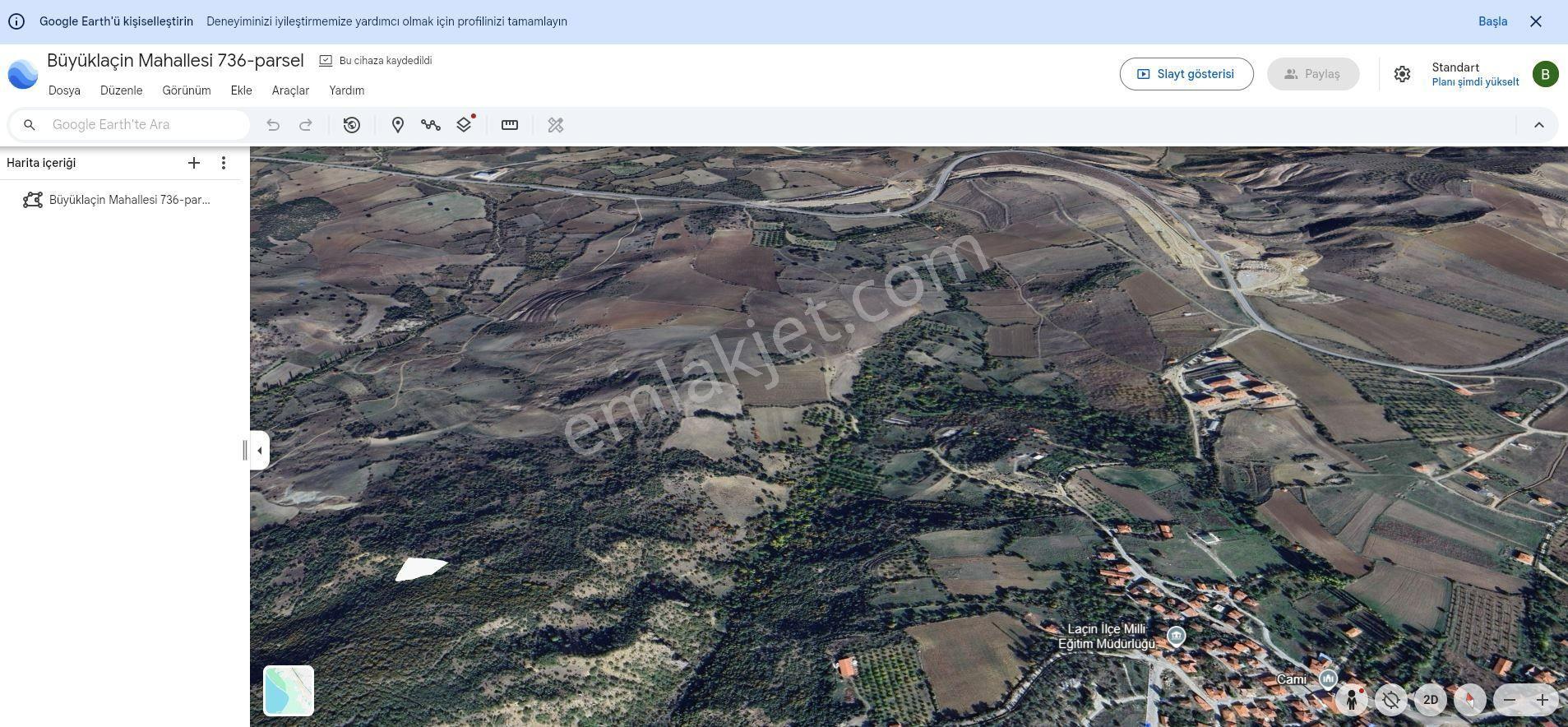Click the Paylaş share button
The image size is (1568, 727).
(1313, 74)
